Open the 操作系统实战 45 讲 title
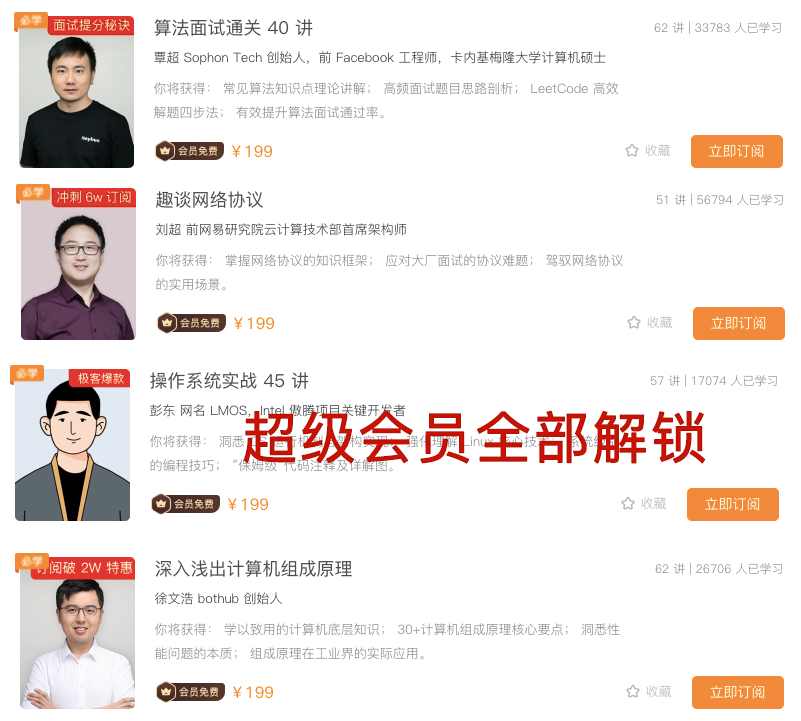The image size is (801, 721). coord(229,381)
